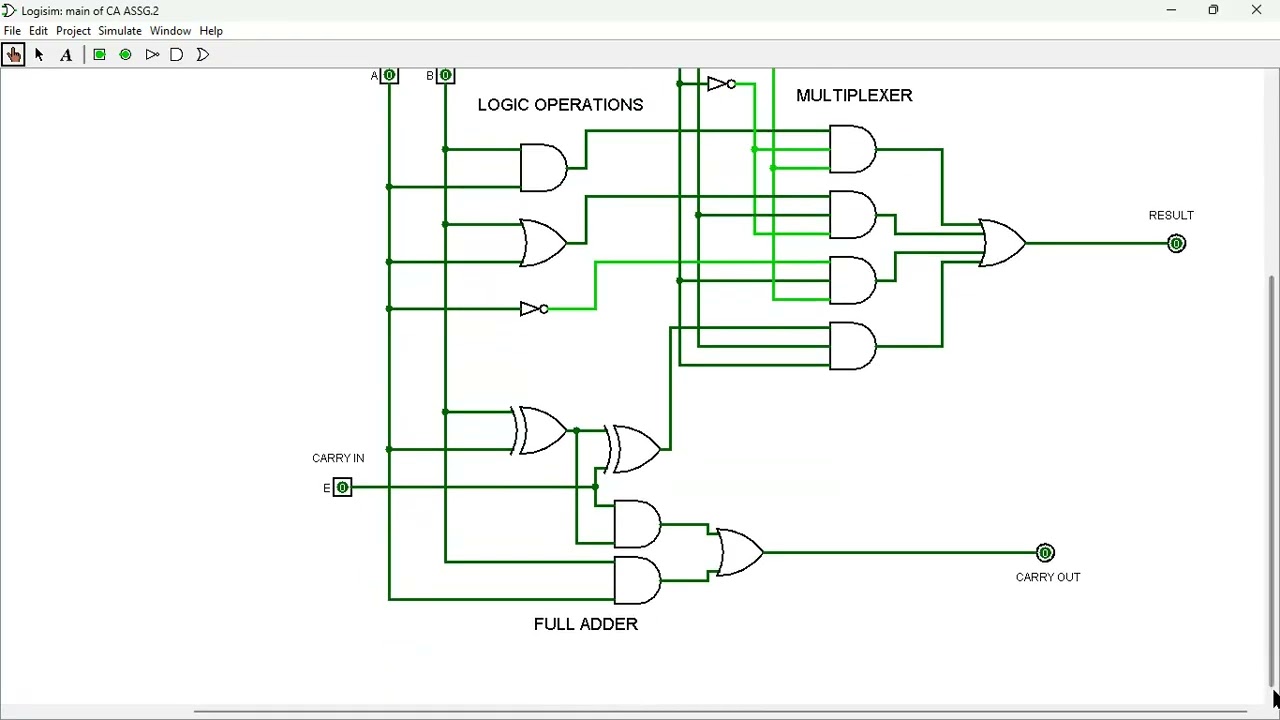Select the arrow Edit tool

click(x=39, y=55)
